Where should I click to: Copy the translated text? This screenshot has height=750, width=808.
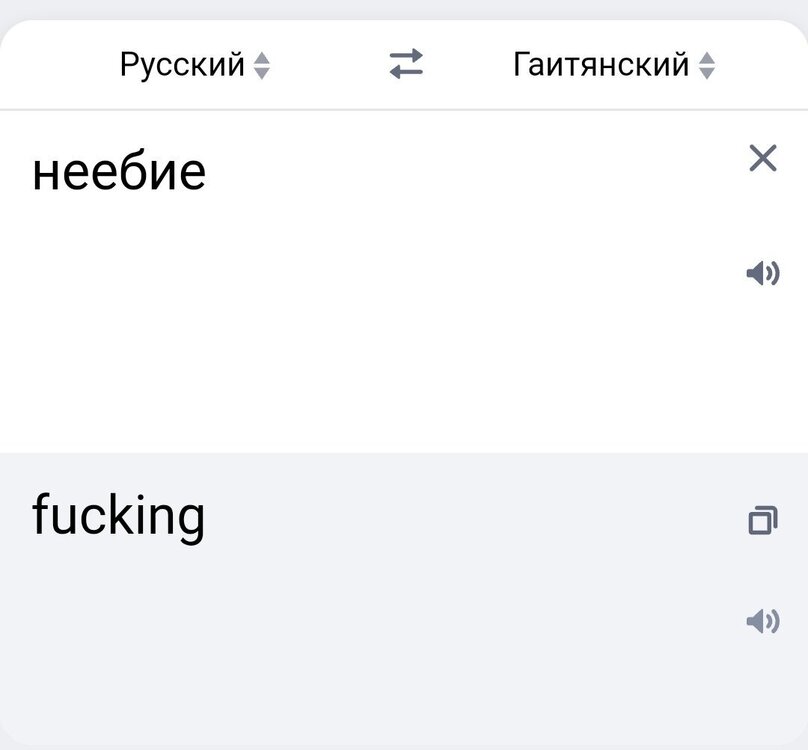coord(763,520)
